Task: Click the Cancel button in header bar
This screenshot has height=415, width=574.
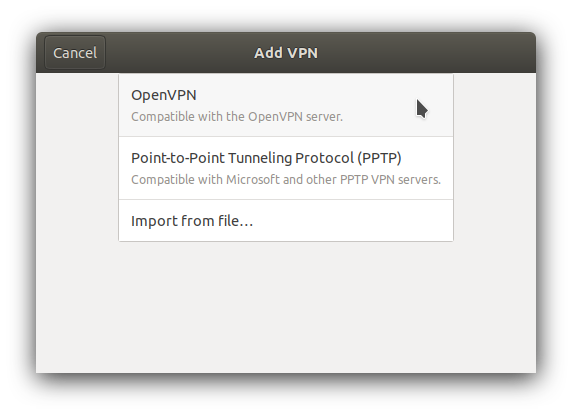Action: coord(75,53)
